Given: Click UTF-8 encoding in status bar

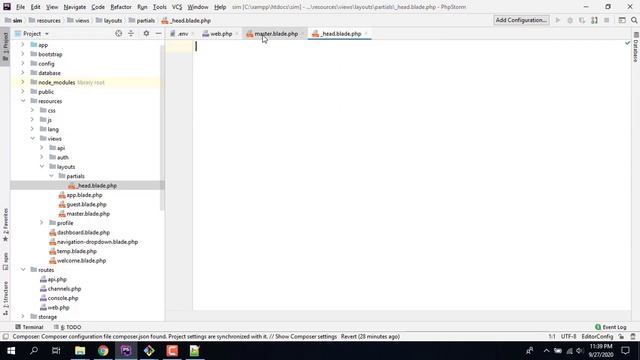Looking at the screenshot, I should (568, 337).
